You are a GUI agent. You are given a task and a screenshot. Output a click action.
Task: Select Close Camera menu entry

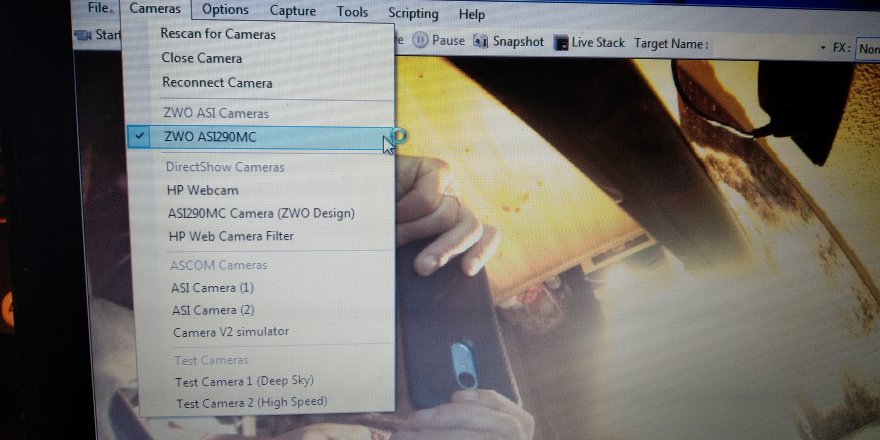201,58
